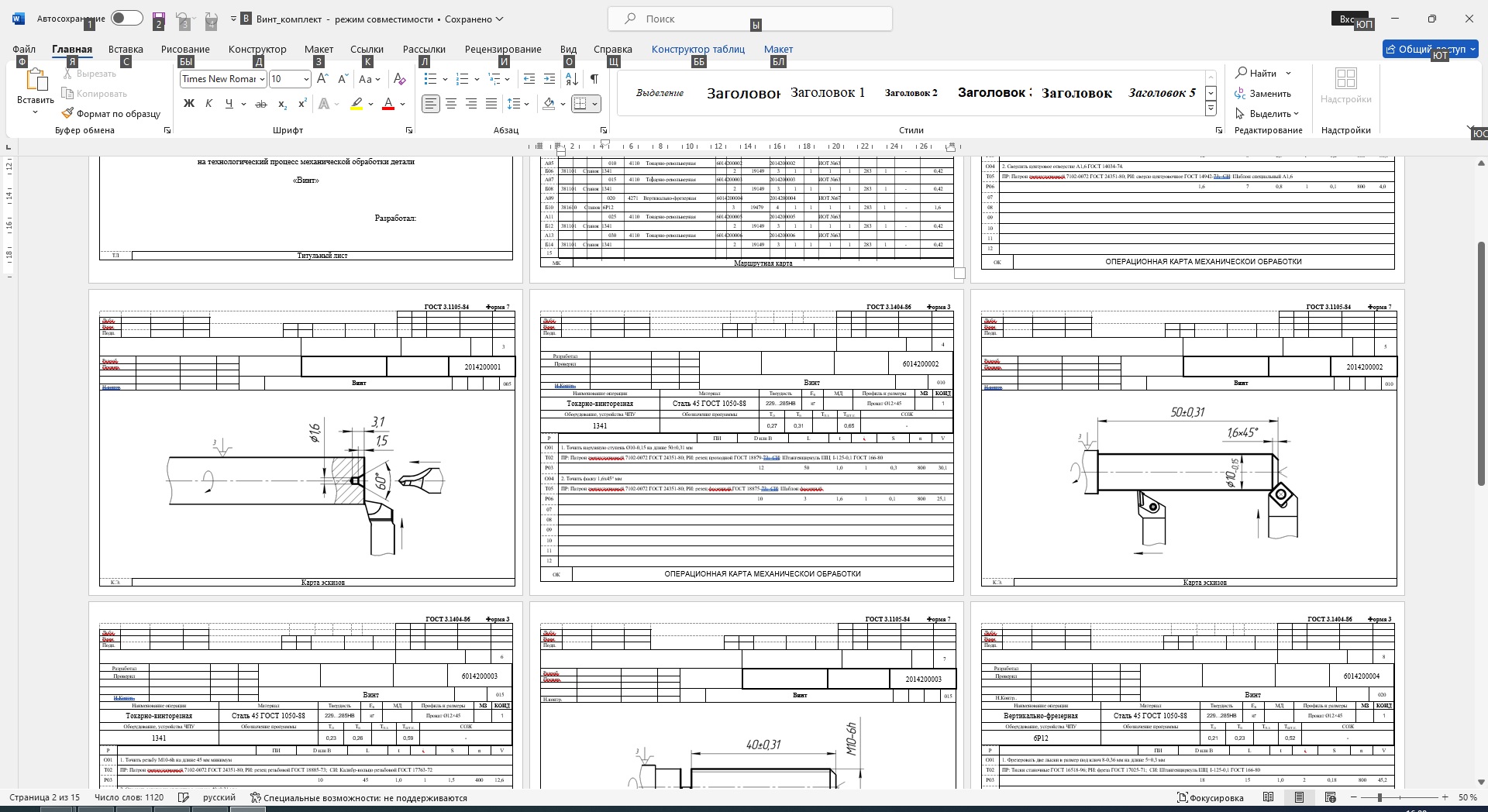The width and height of the screenshot is (1488, 812).
Task: Click the sort (A-Z) icon
Action: click(571, 79)
